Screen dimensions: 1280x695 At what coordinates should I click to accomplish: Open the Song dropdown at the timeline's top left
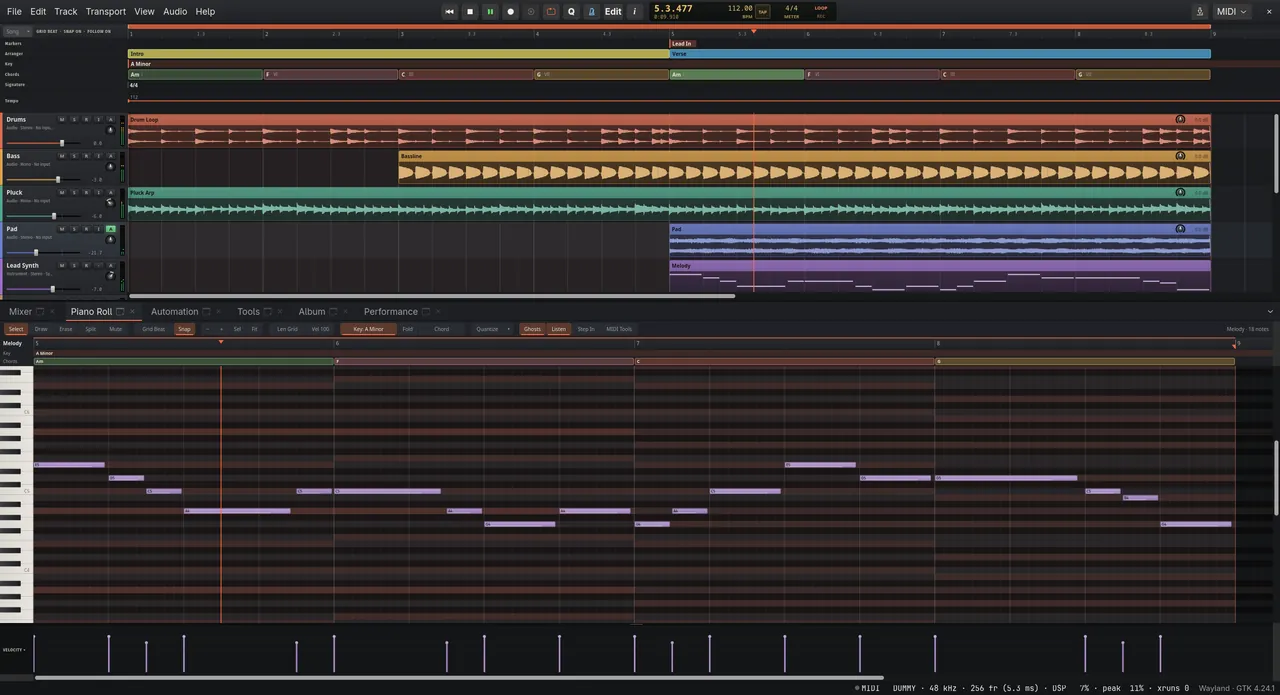click(16, 31)
